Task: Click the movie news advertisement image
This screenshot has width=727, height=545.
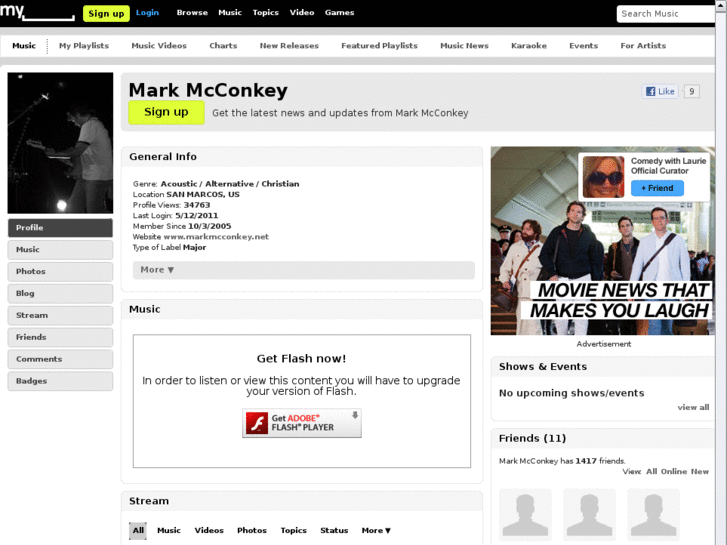Action: (603, 241)
